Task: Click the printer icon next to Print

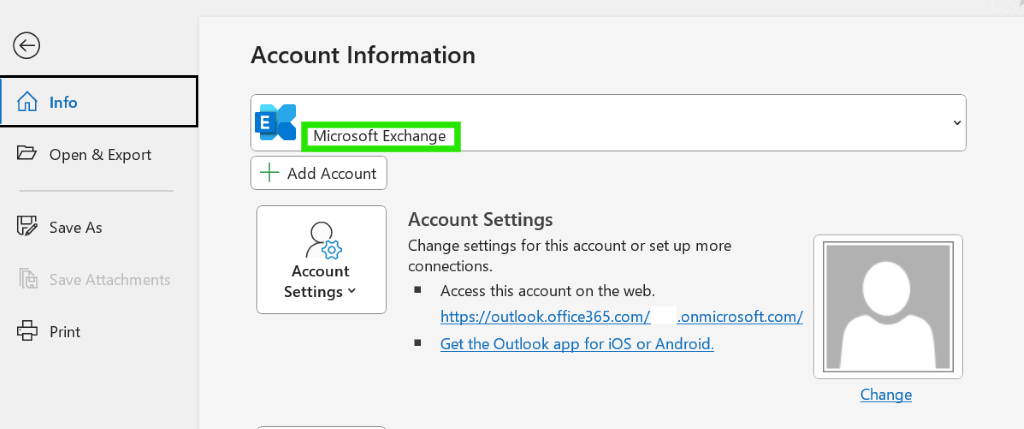Action: click(27, 330)
